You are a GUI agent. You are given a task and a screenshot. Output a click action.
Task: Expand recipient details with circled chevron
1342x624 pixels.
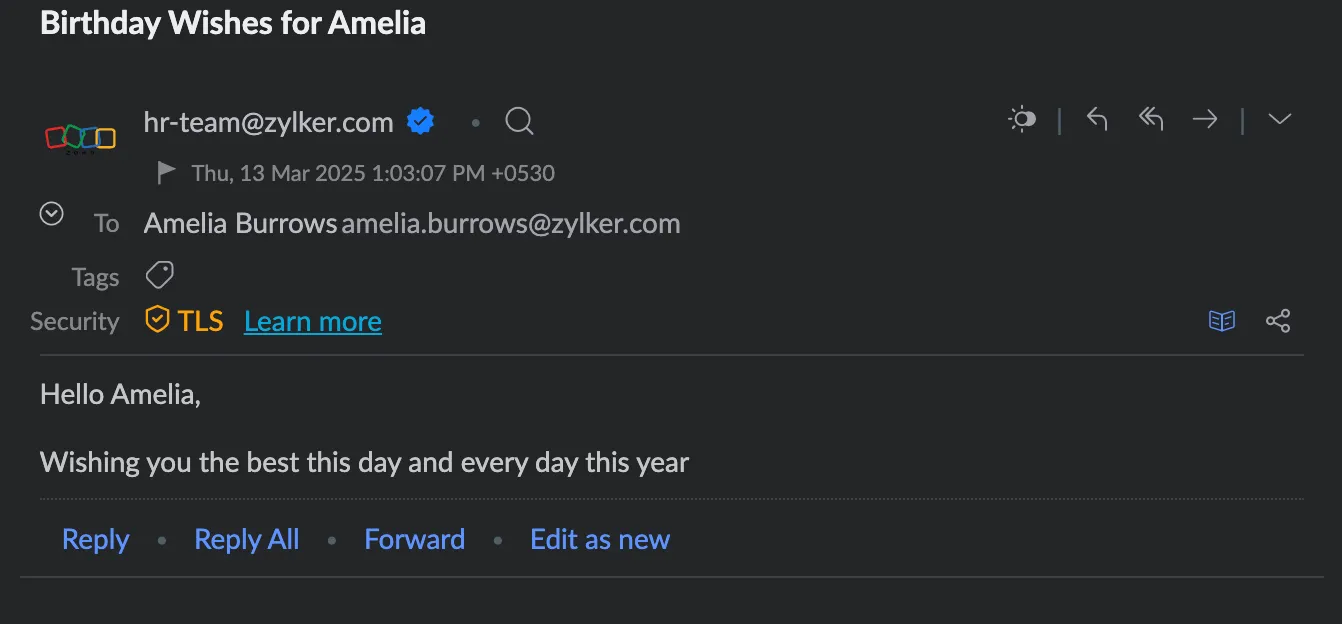point(52,214)
